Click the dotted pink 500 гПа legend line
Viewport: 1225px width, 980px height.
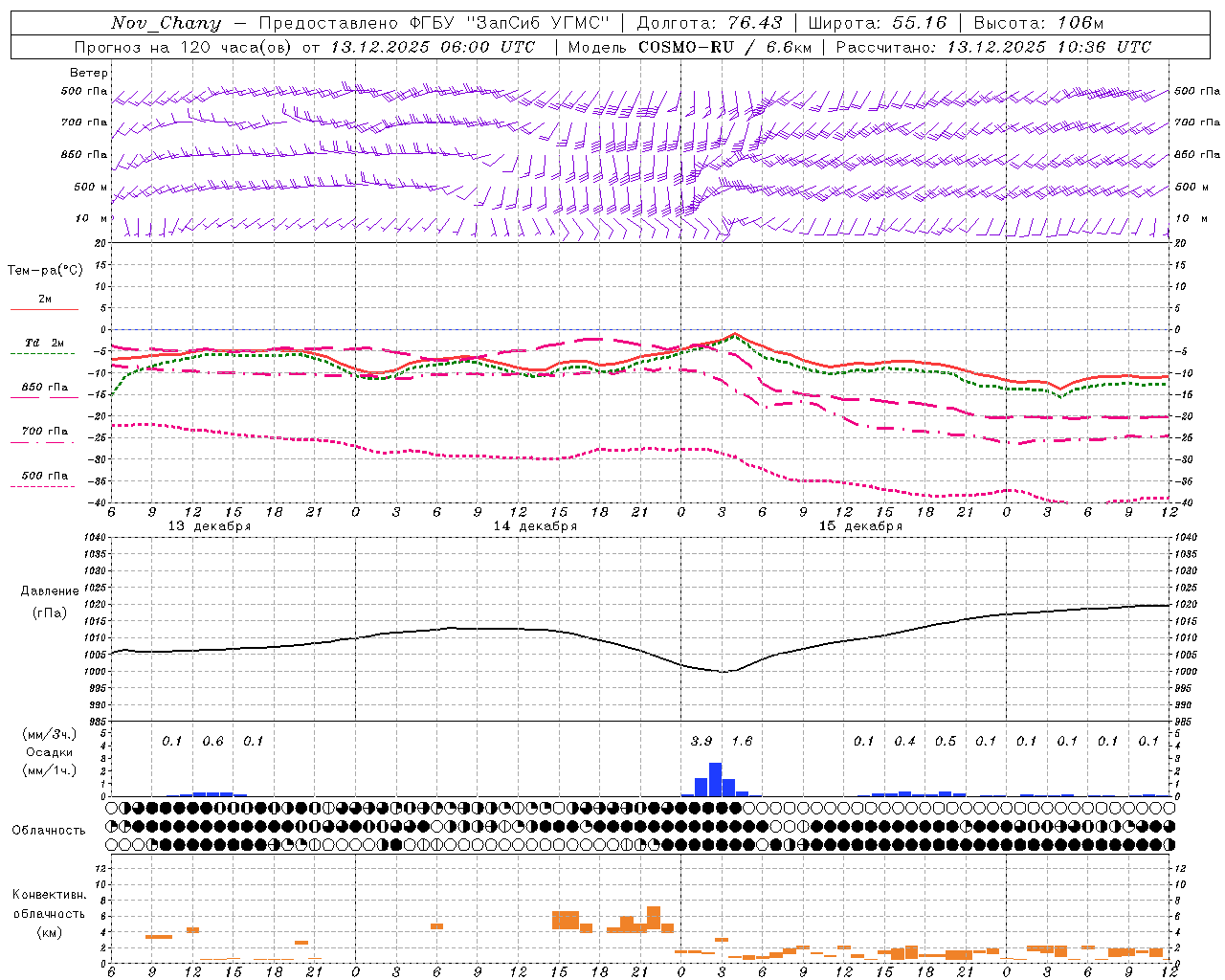(42, 486)
